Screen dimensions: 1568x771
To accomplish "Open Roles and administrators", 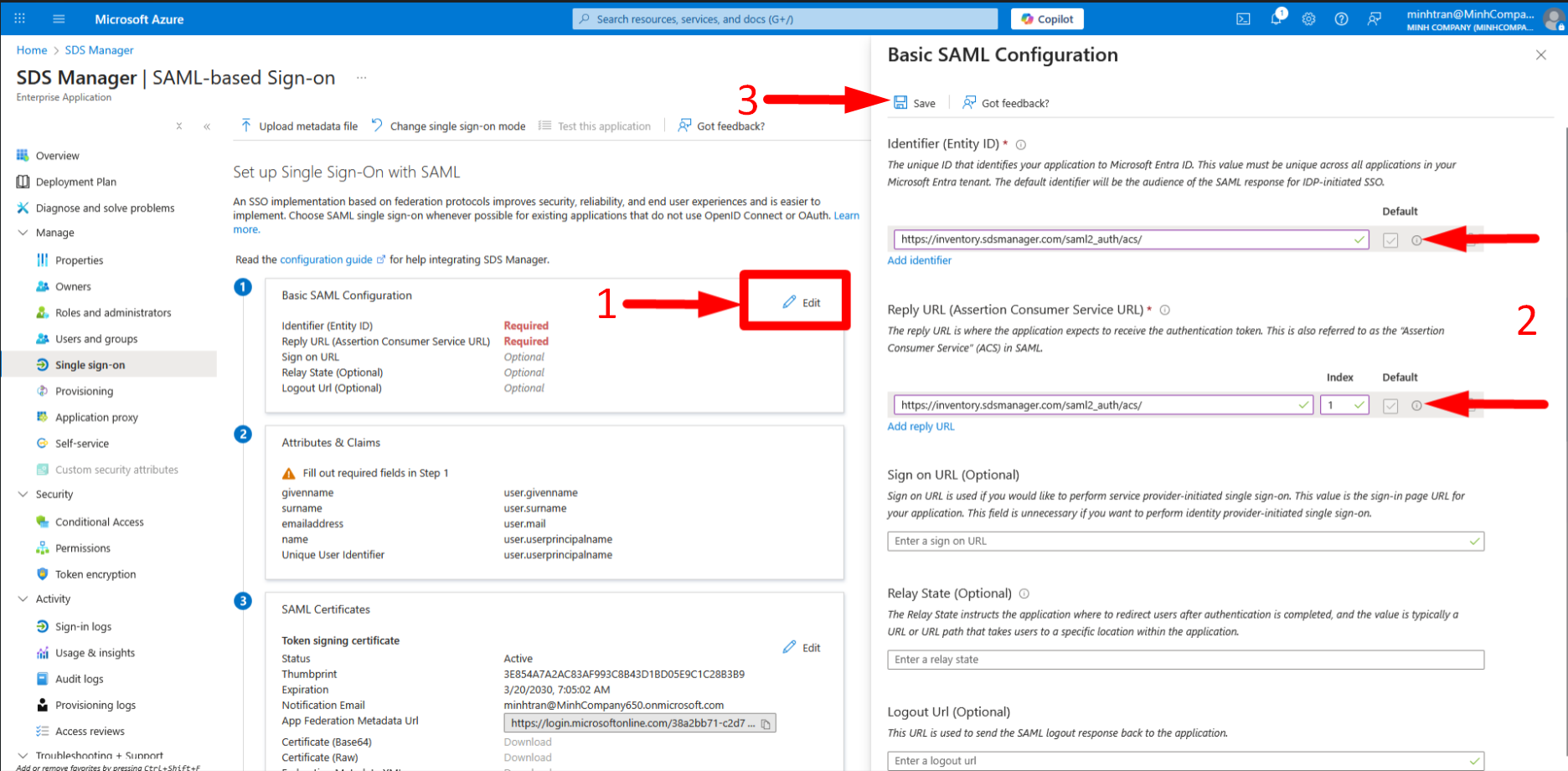I will click(x=113, y=312).
